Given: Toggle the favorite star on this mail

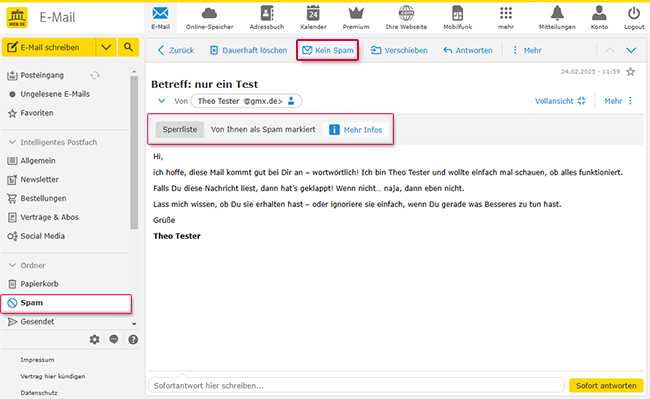Looking at the screenshot, I should pos(631,72).
